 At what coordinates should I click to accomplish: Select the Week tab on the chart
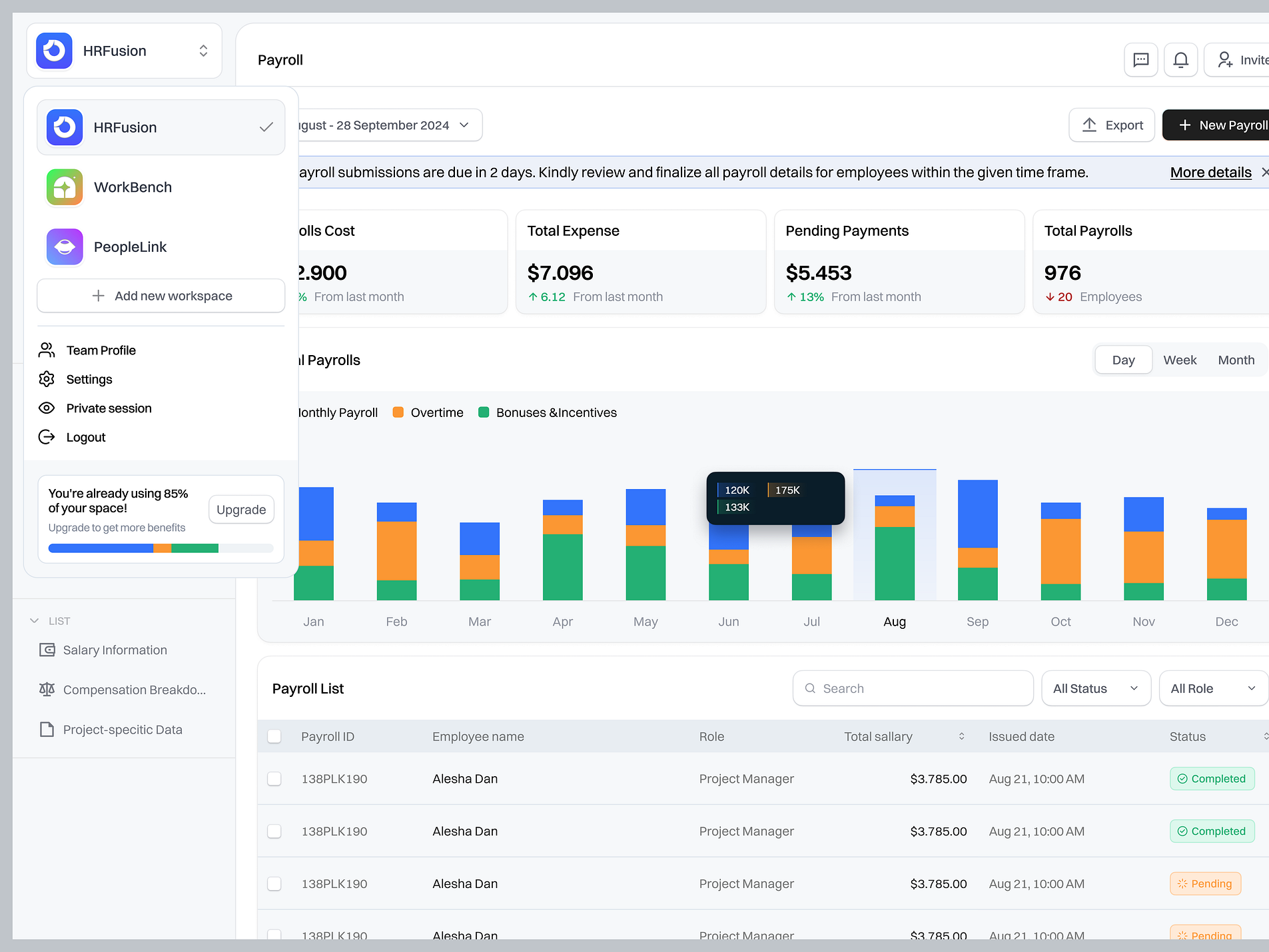pos(1180,360)
